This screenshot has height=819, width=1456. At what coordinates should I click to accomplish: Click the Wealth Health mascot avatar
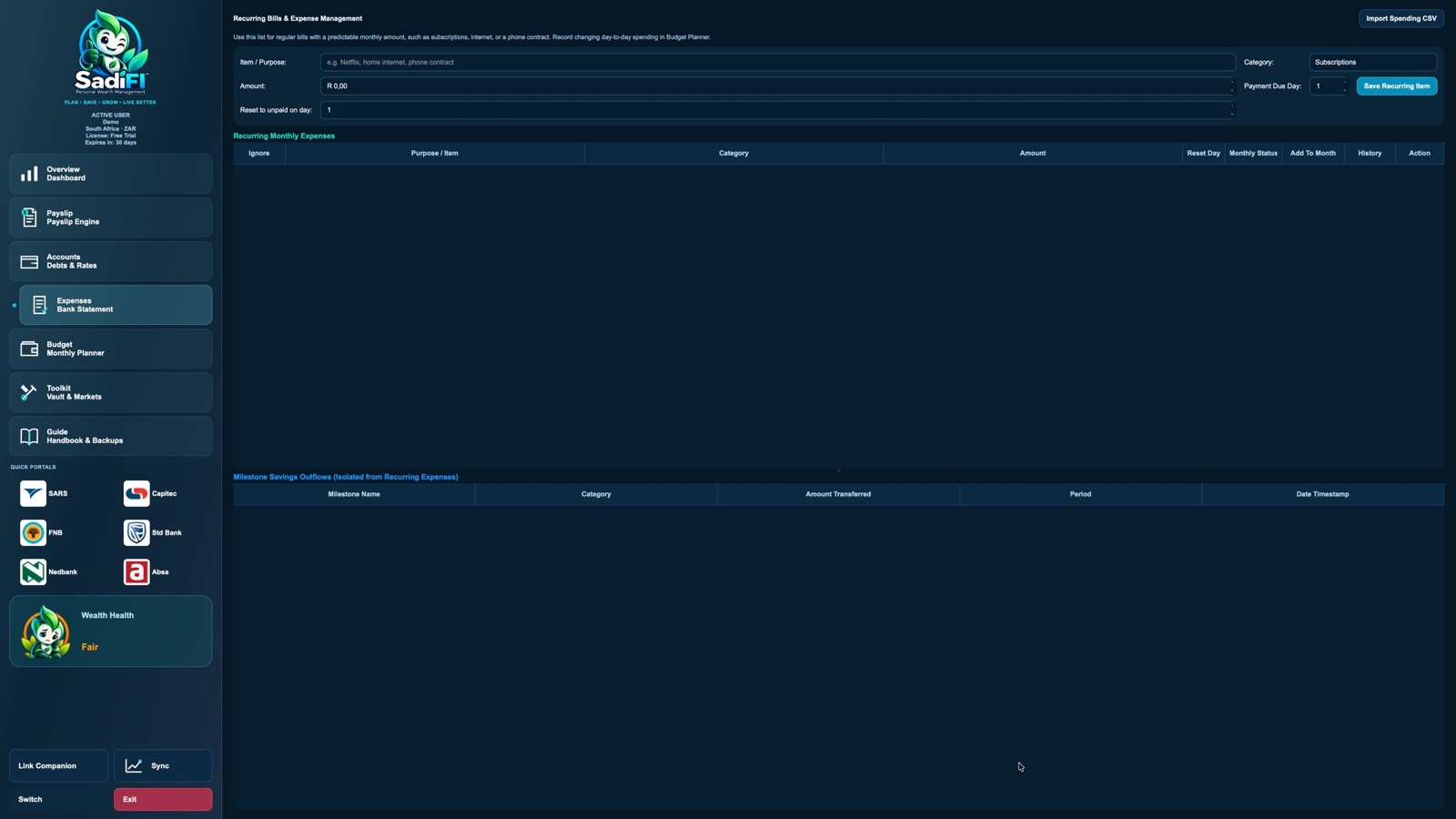point(46,632)
